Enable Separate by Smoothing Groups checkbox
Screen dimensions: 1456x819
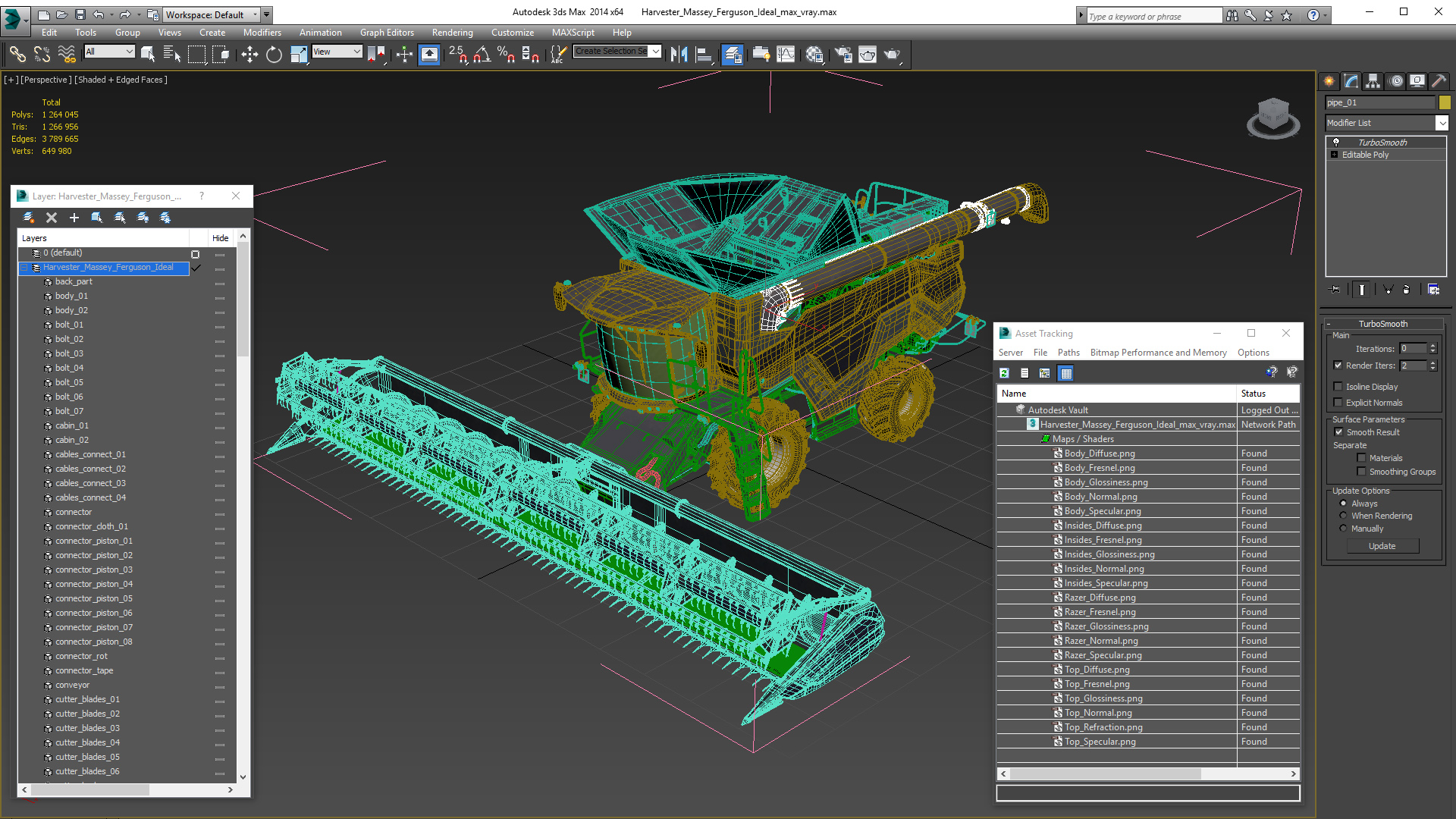pyautogui.click(x=1361, y=472)
